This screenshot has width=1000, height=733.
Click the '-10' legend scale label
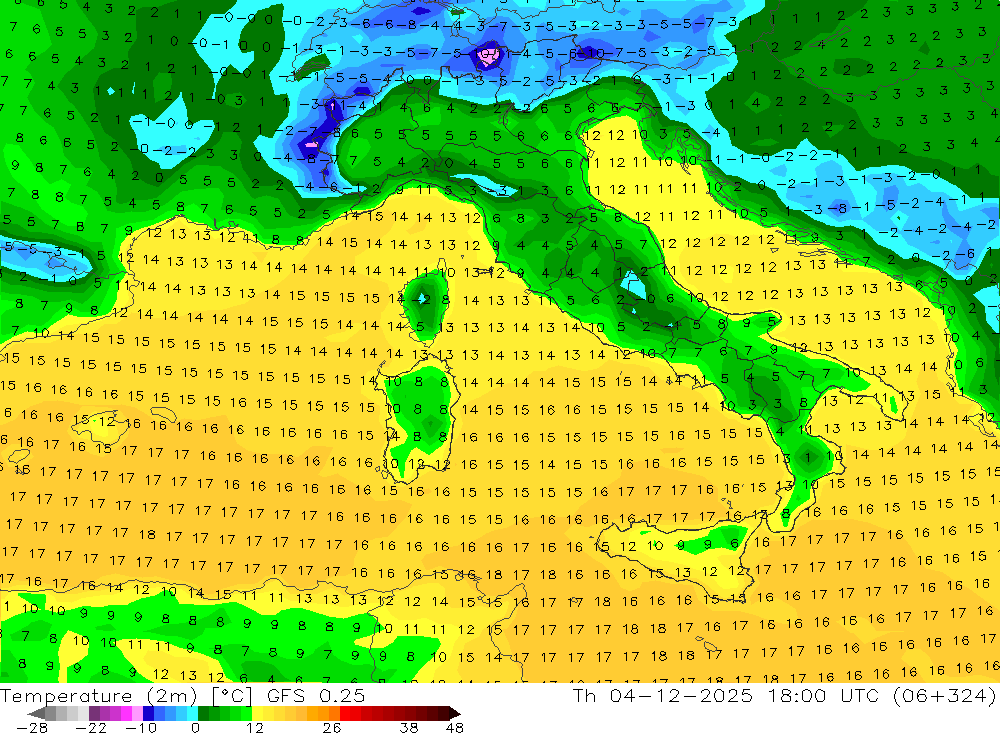[x=141, y=728]
